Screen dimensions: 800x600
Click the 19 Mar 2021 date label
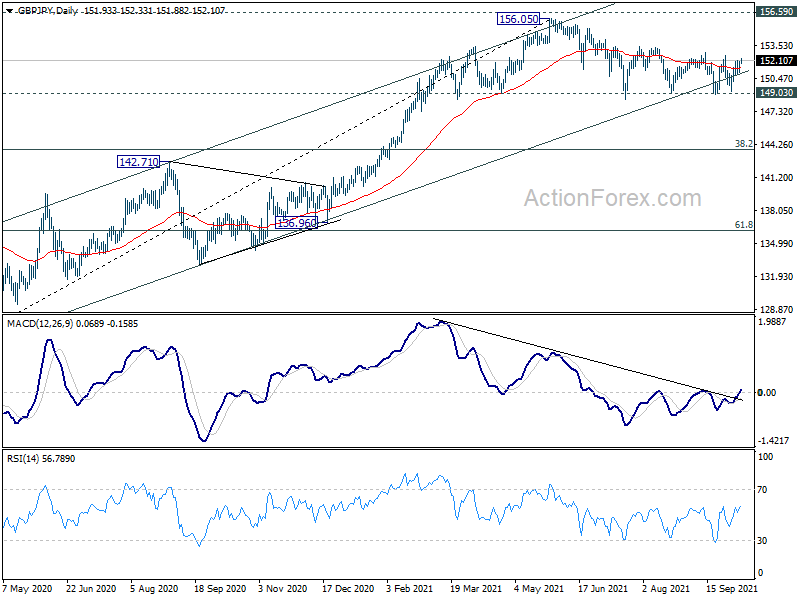[x=475, y=589]
